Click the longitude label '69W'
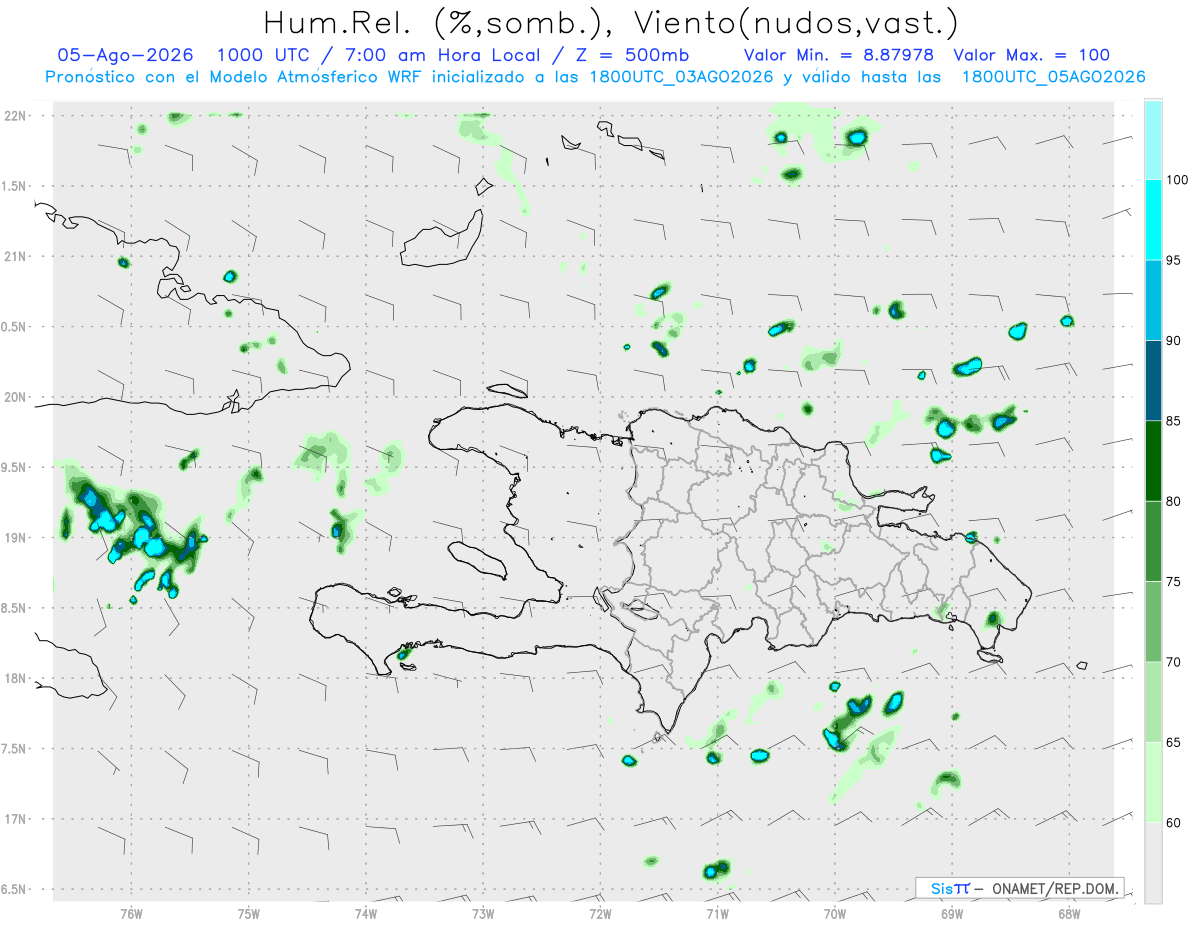 point(952,912)
